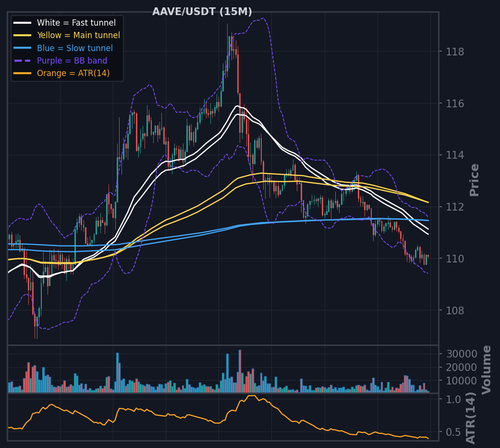Click the 'Price' axis title

[474, 180]
